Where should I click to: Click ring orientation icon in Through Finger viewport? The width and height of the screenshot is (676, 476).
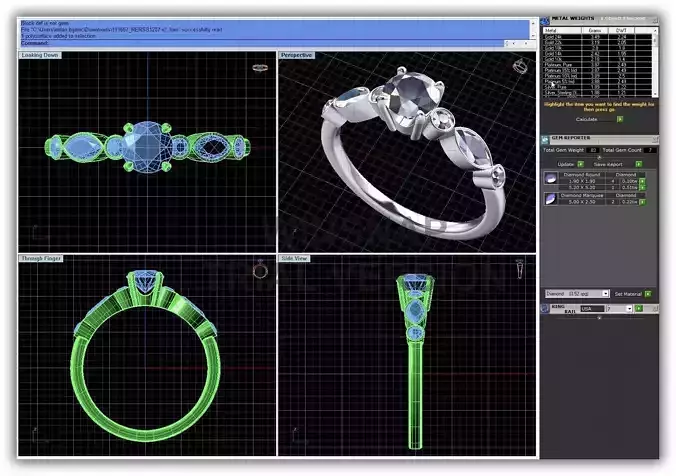[260, 270]
